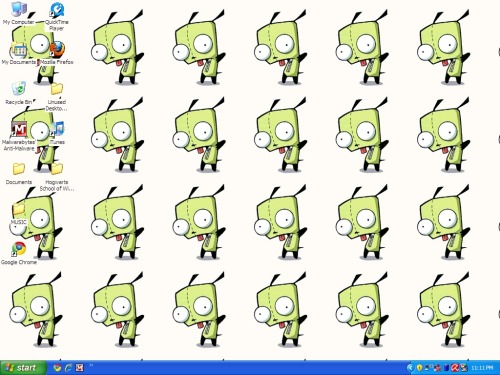Expand hidden Quick Launch items chevron

point(91,366)
